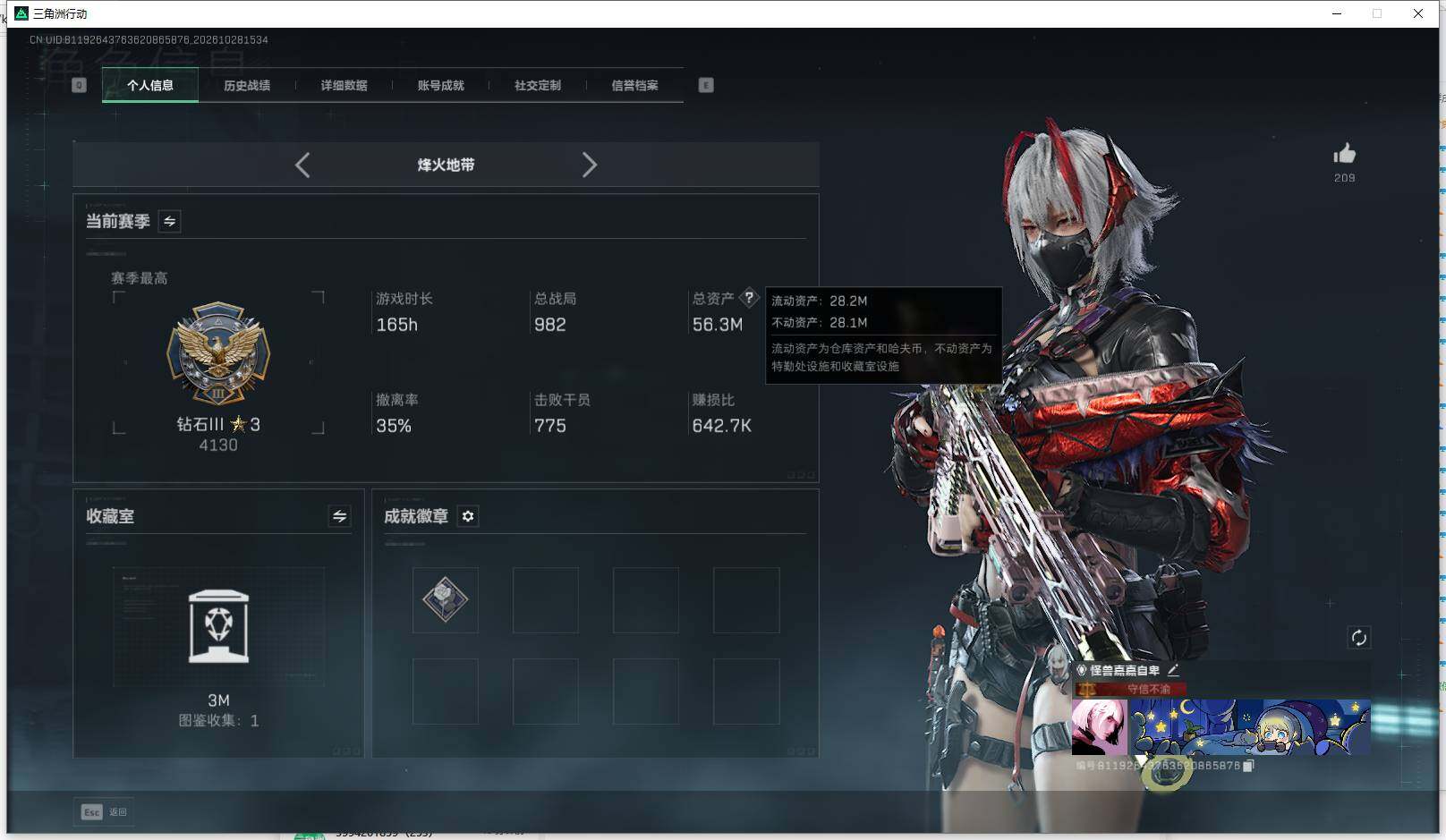Screen dimensions: 1446x840
Task: Click the diamond rank badge emblem
Action: click(218, 353)
